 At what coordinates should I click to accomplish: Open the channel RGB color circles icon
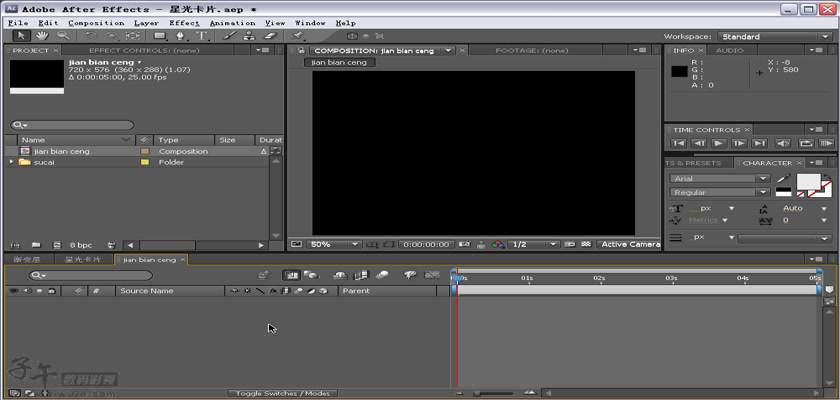click(498, 244)
